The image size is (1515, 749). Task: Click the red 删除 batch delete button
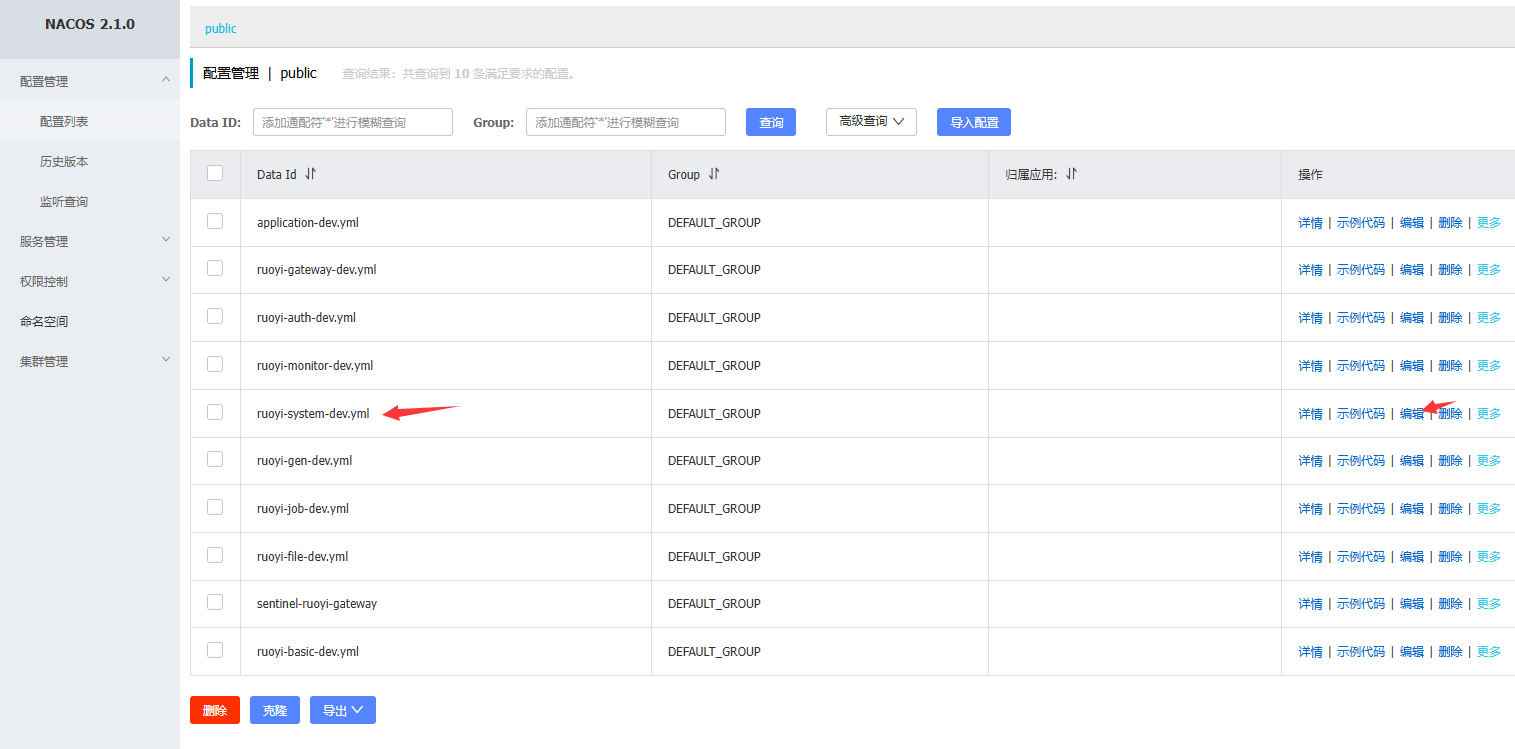[x=215, y=710]
